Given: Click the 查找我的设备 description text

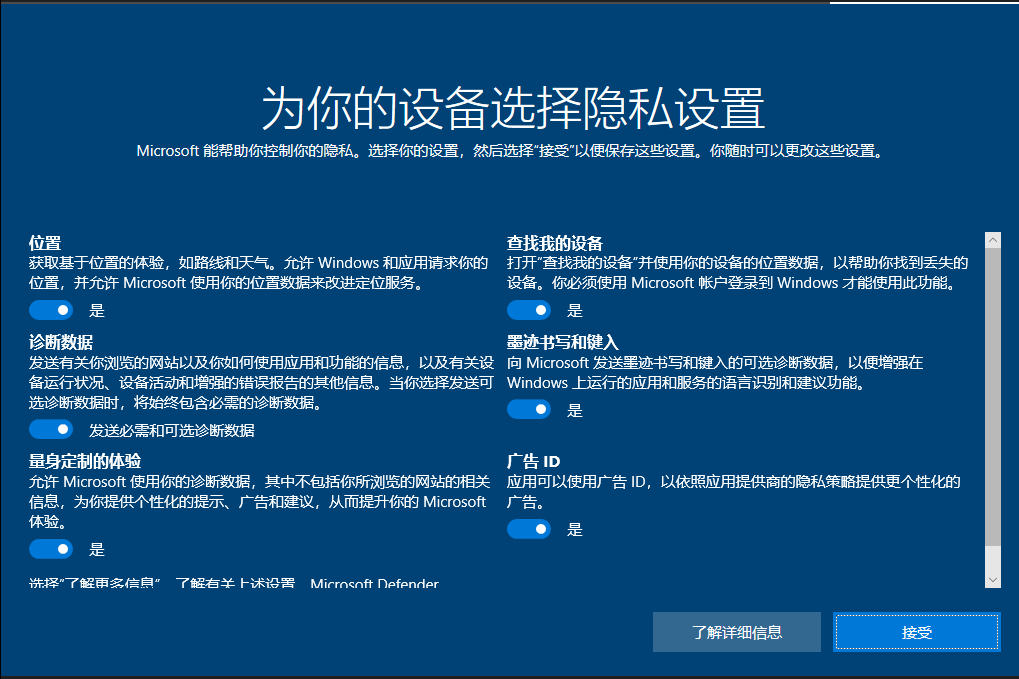Looking at the screenshot, I should click(x=738, y=273).
